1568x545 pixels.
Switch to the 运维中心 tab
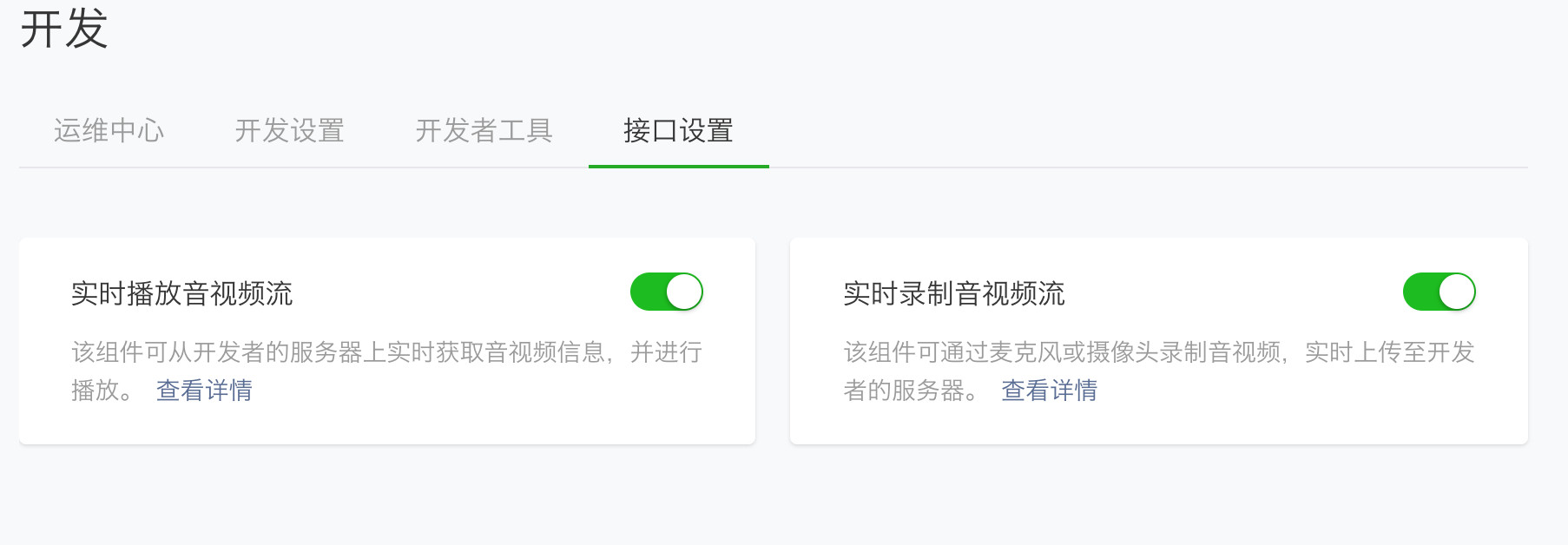(109, 130)
